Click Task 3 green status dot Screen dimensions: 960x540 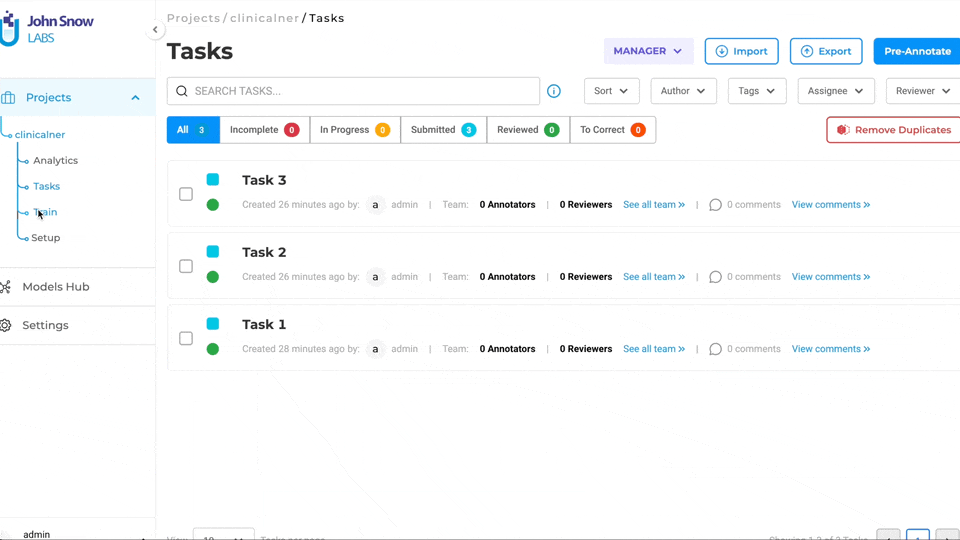[x=212, y=204]
